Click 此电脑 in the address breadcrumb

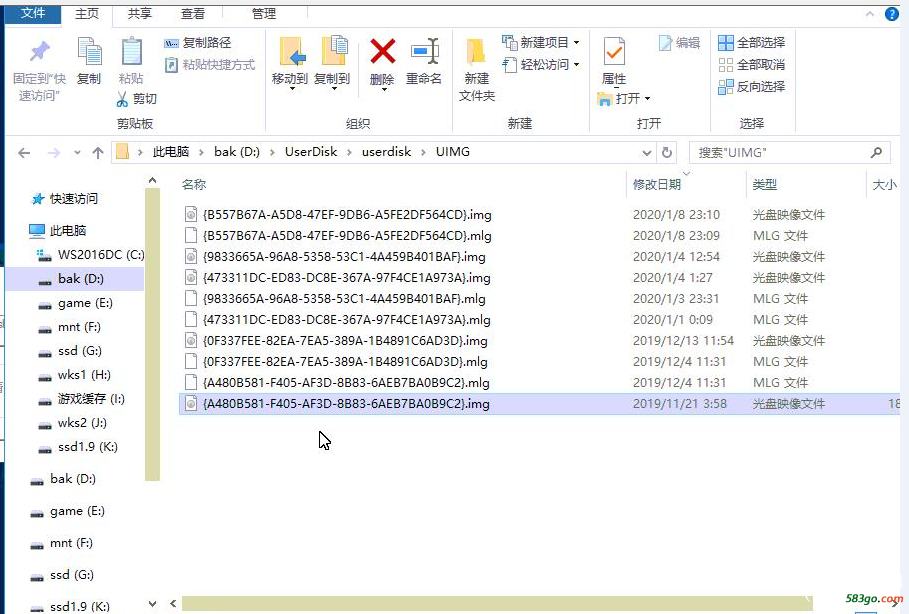point(170,152)
